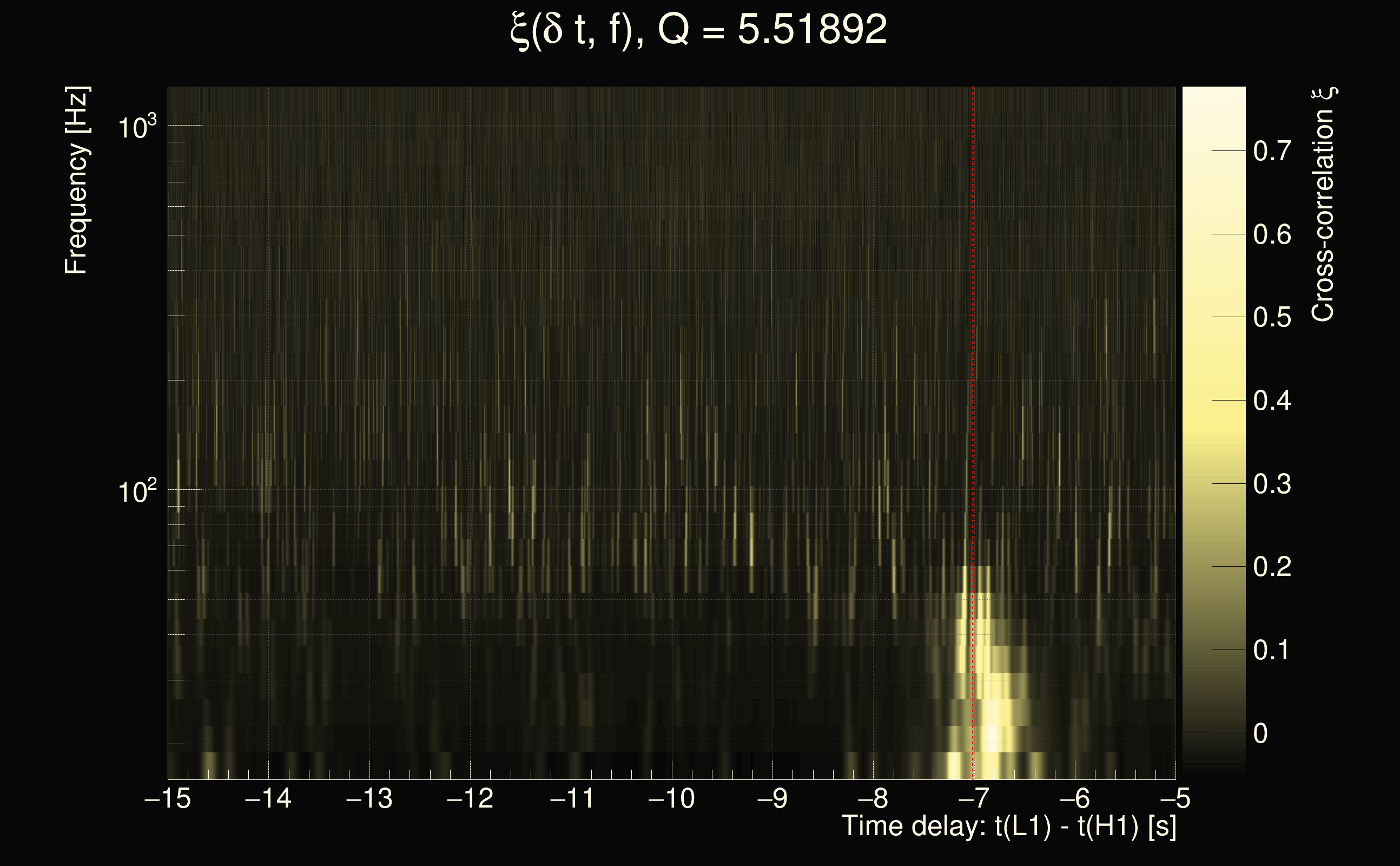
Task: Click the white top of the color scale
Action: [x=1213, y=95]
